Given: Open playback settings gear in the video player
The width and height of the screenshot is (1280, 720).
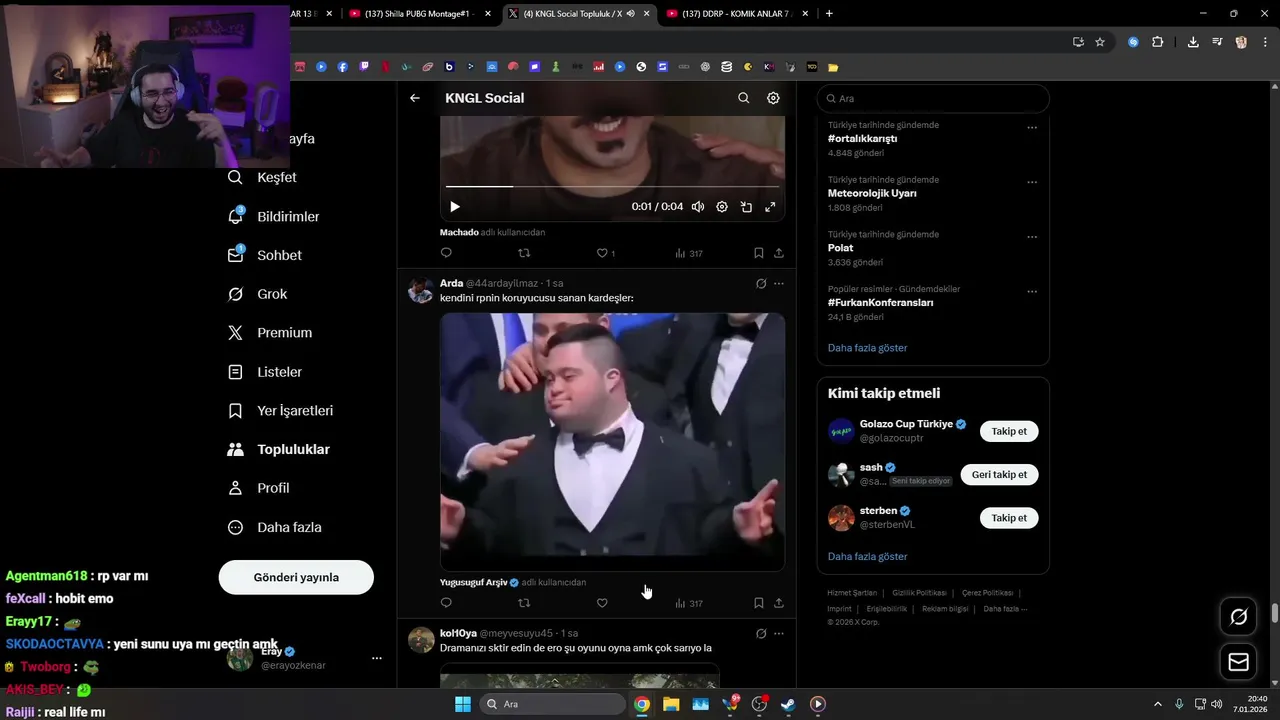Looking at the screenshot, I should 722,207.
